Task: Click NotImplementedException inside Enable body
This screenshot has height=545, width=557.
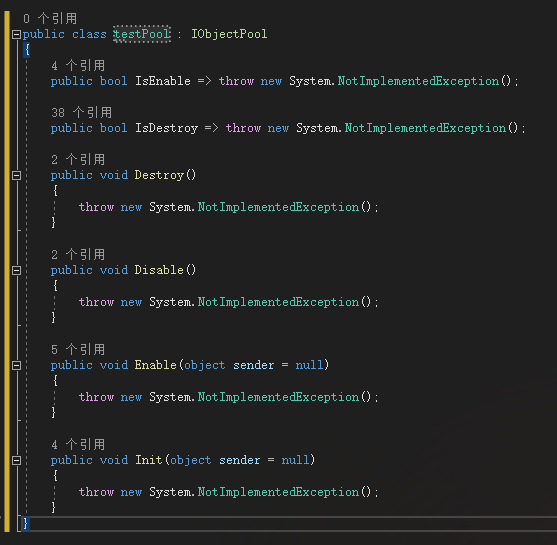Action: click(278, 397)
